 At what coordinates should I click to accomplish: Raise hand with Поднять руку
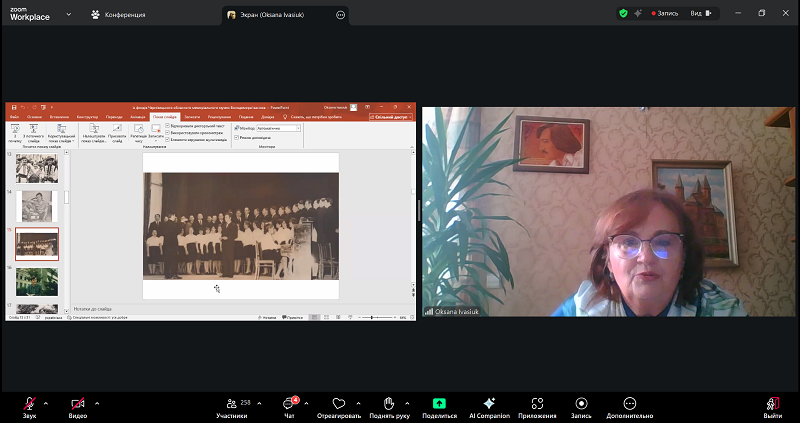point(390,405)
